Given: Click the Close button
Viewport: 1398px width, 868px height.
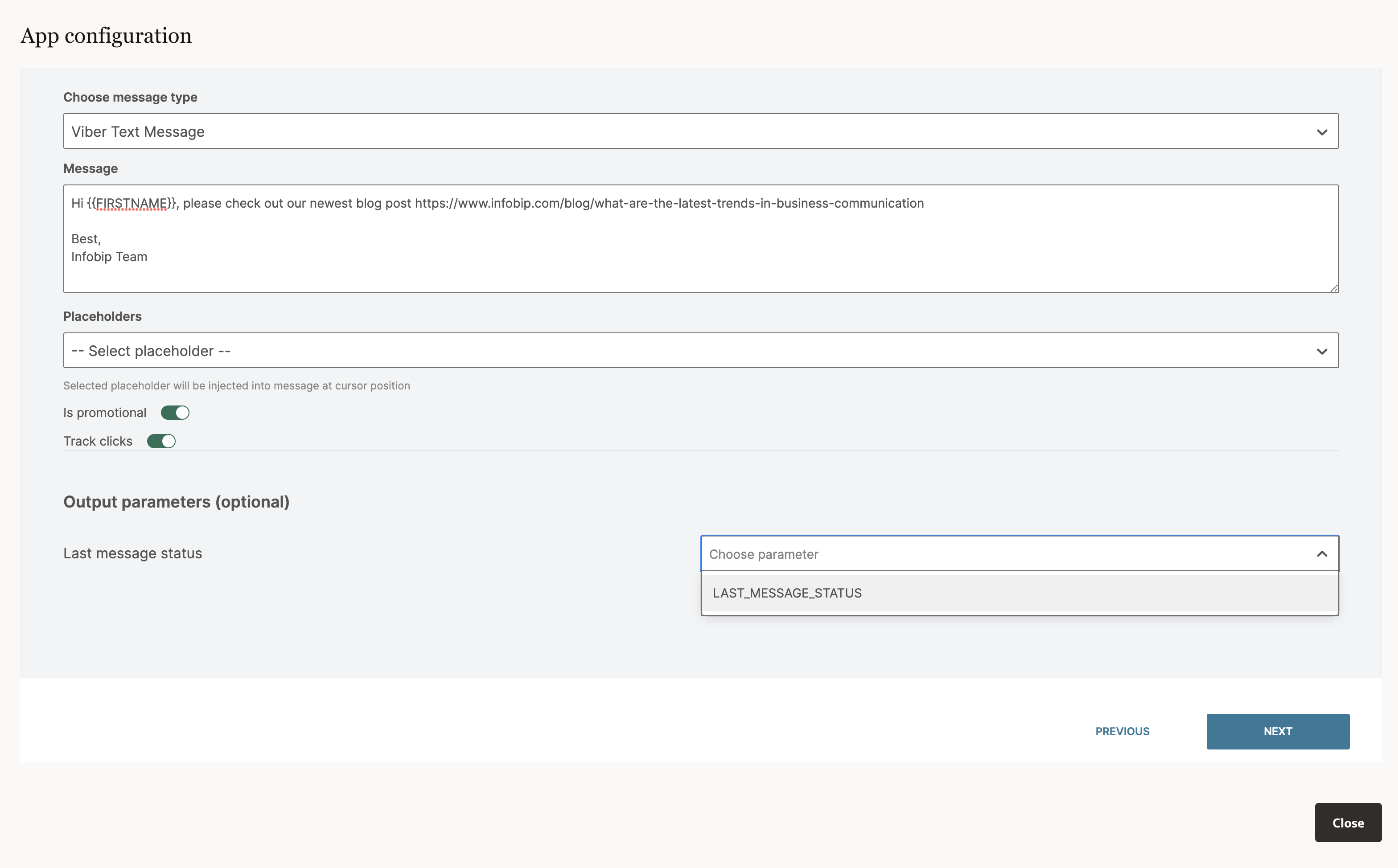Looking at the screenshot, I should [1348, 822].
